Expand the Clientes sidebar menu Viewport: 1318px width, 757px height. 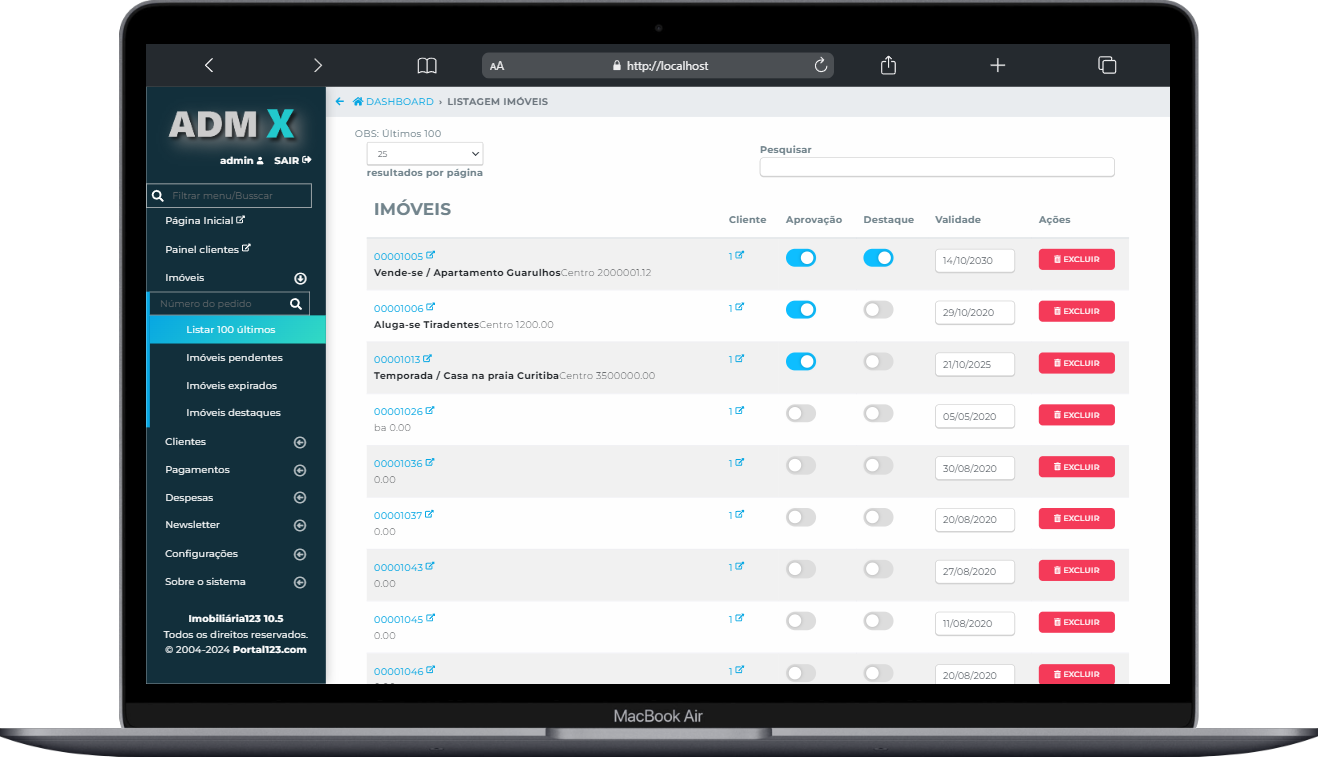click(x=299, y=442)
